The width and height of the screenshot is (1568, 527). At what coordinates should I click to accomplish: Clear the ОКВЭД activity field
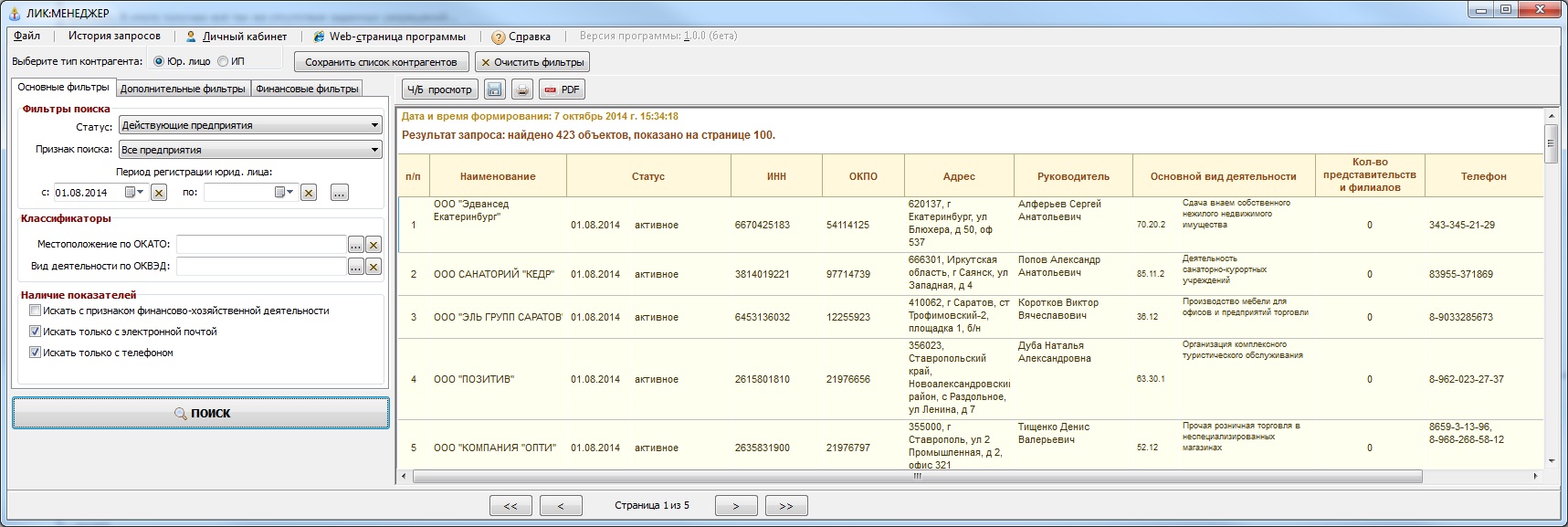click(374, 267)
